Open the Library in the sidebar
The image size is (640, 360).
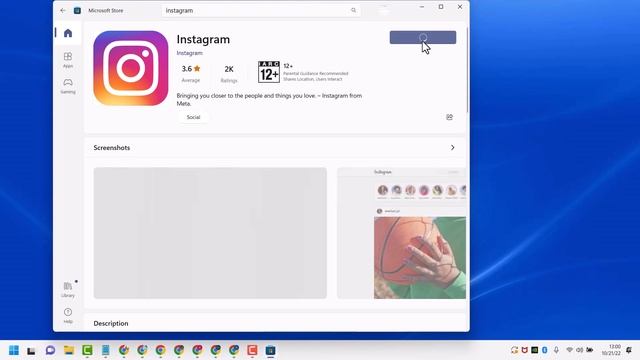pyautogui.click(x=68, y=289)
